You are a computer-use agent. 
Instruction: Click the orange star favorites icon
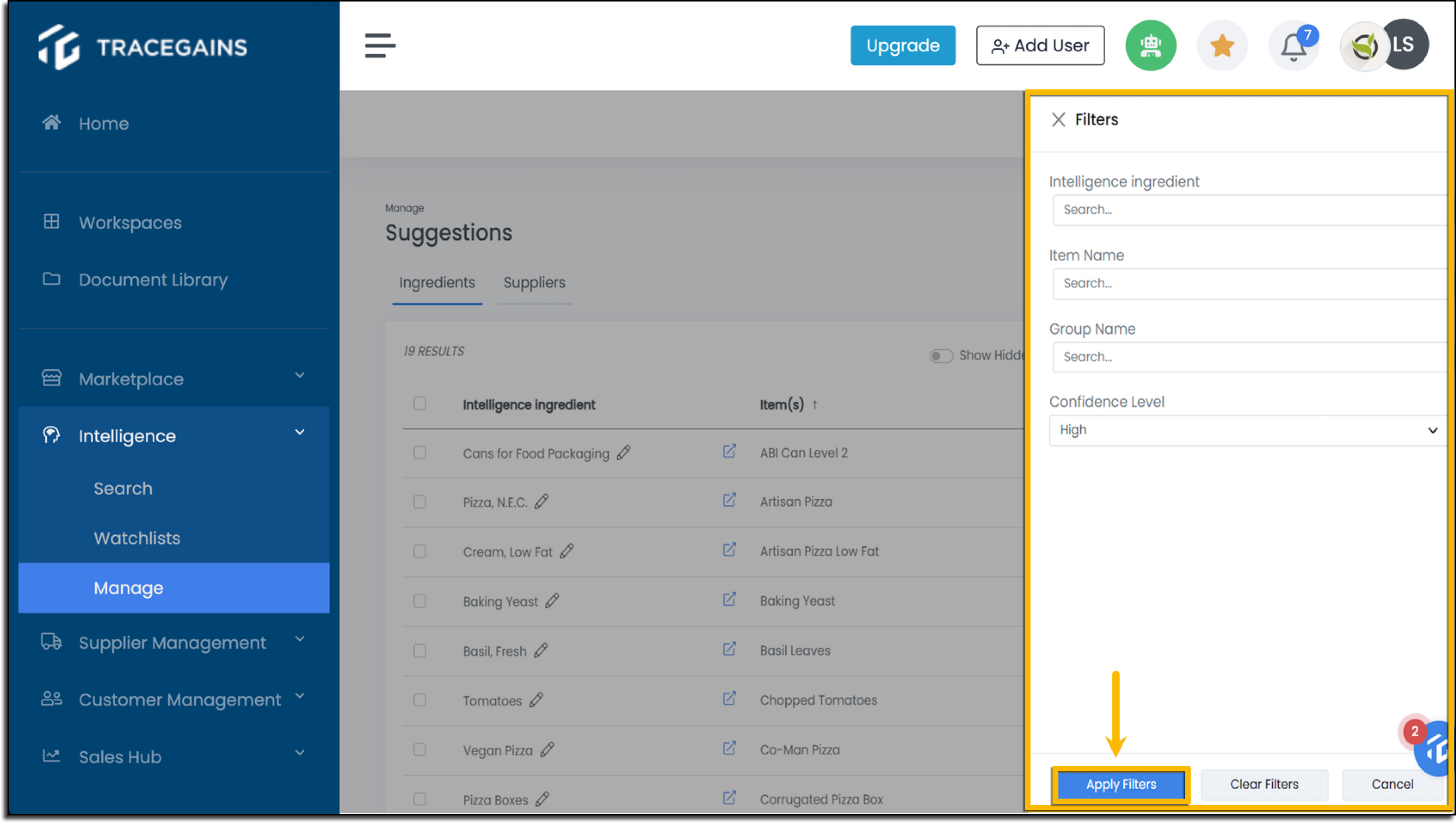click(x=1222, y=45)
